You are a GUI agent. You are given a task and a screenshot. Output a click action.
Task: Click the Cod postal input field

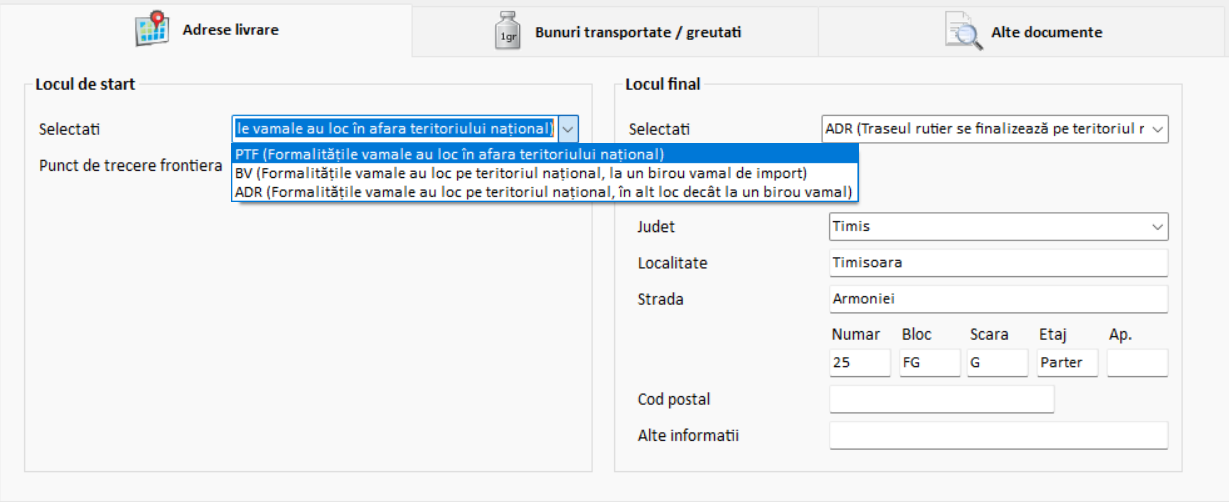942,399
